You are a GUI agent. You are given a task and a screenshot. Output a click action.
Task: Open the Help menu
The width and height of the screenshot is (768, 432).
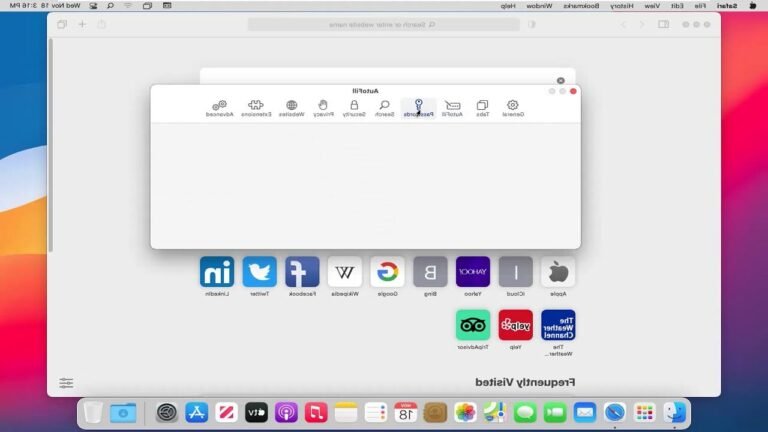[508, 6]
